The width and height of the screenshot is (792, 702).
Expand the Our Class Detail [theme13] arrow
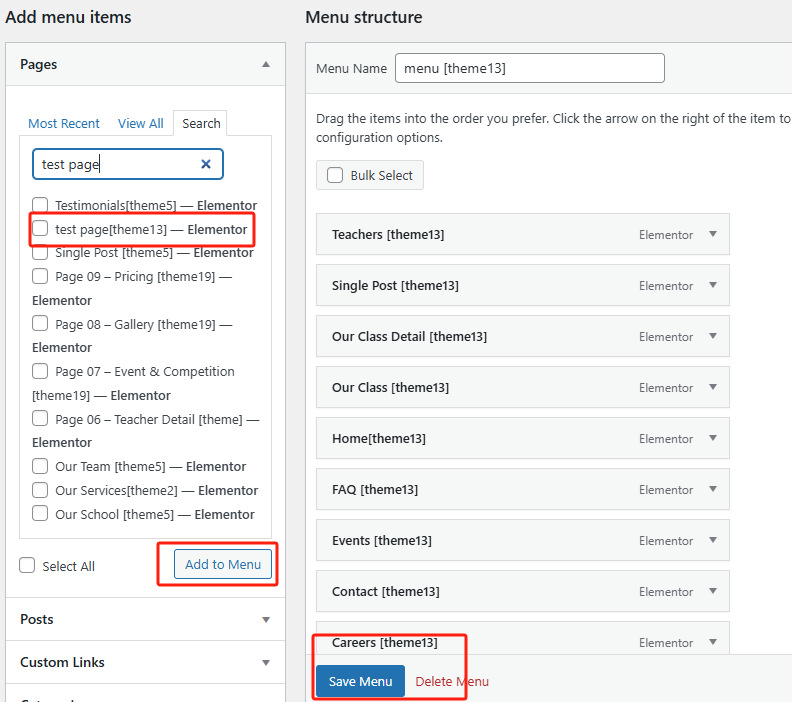click(713, 336)
